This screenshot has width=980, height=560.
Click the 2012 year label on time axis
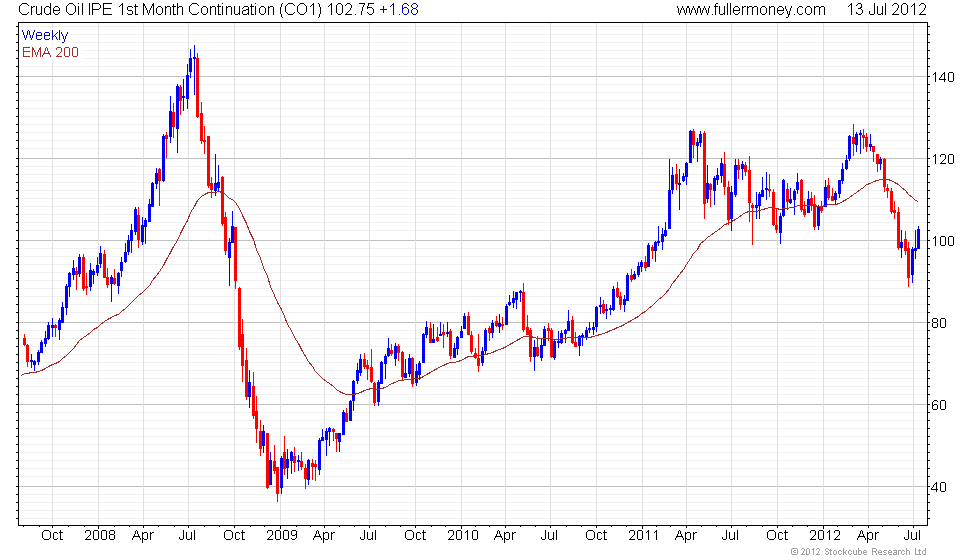[825, 535]
